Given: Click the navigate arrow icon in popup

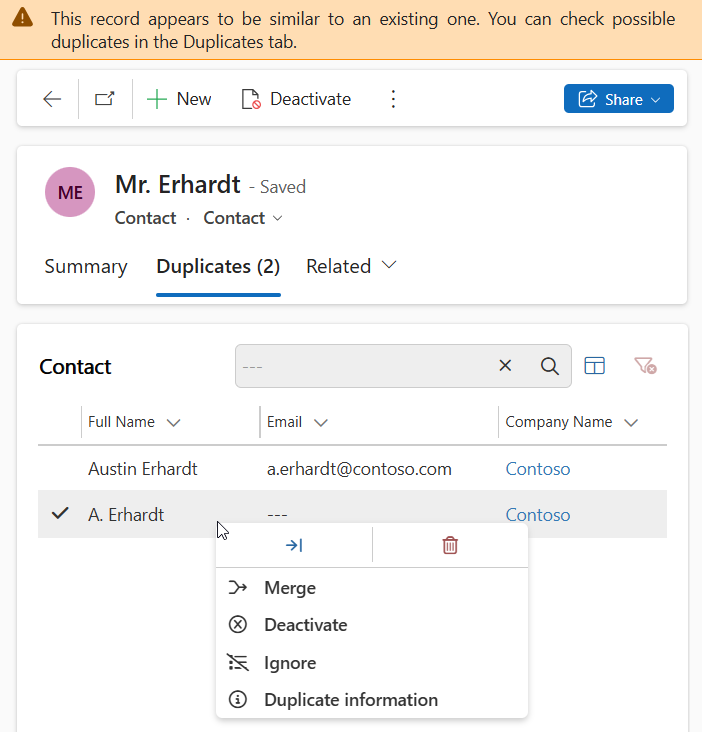Looking at the screenshot, I should pos(294,545).
